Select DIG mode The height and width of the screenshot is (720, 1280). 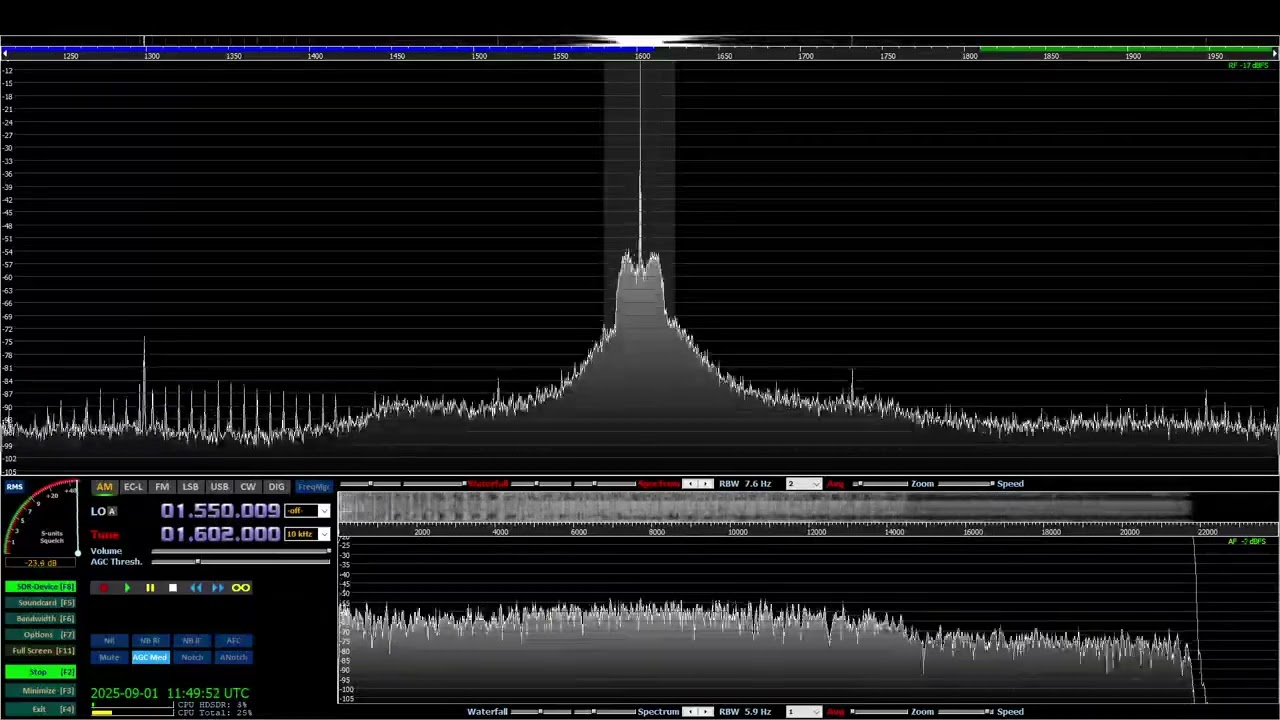276,487
